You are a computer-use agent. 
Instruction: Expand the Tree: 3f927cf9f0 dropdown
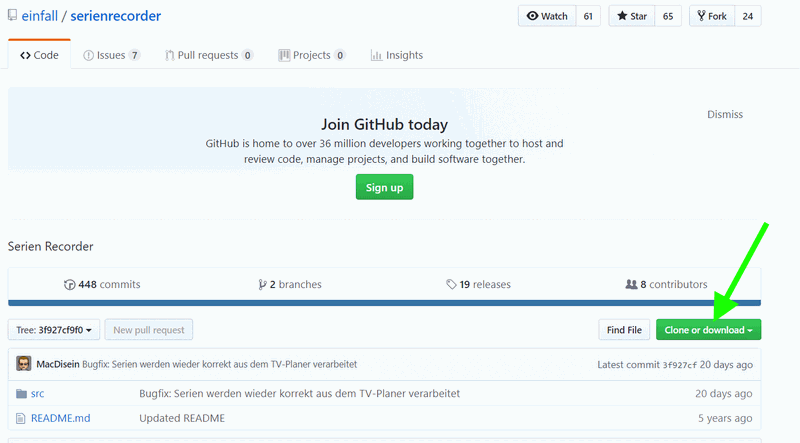[x=54, y=330]
